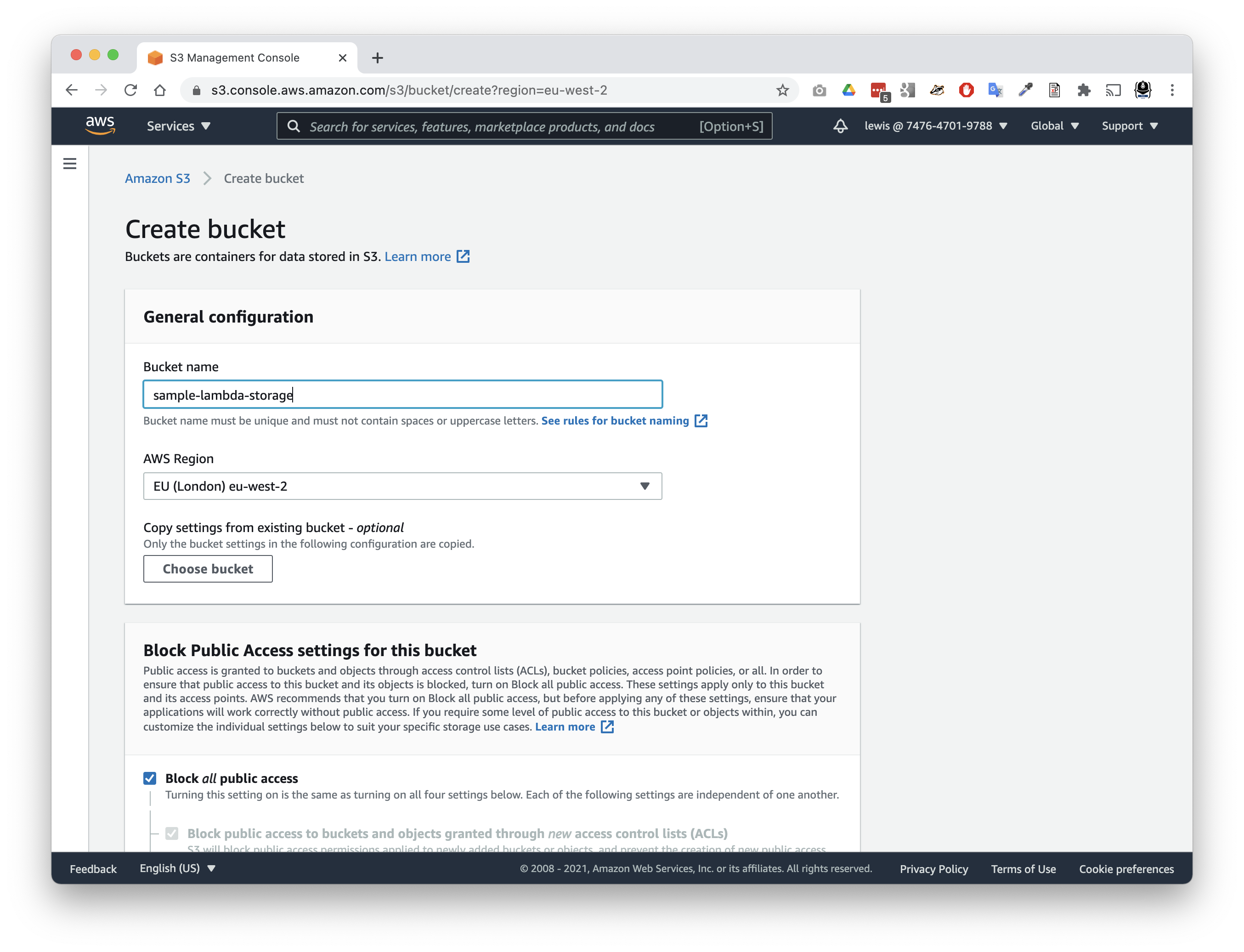Click the browser home icon

click(160, 90)
